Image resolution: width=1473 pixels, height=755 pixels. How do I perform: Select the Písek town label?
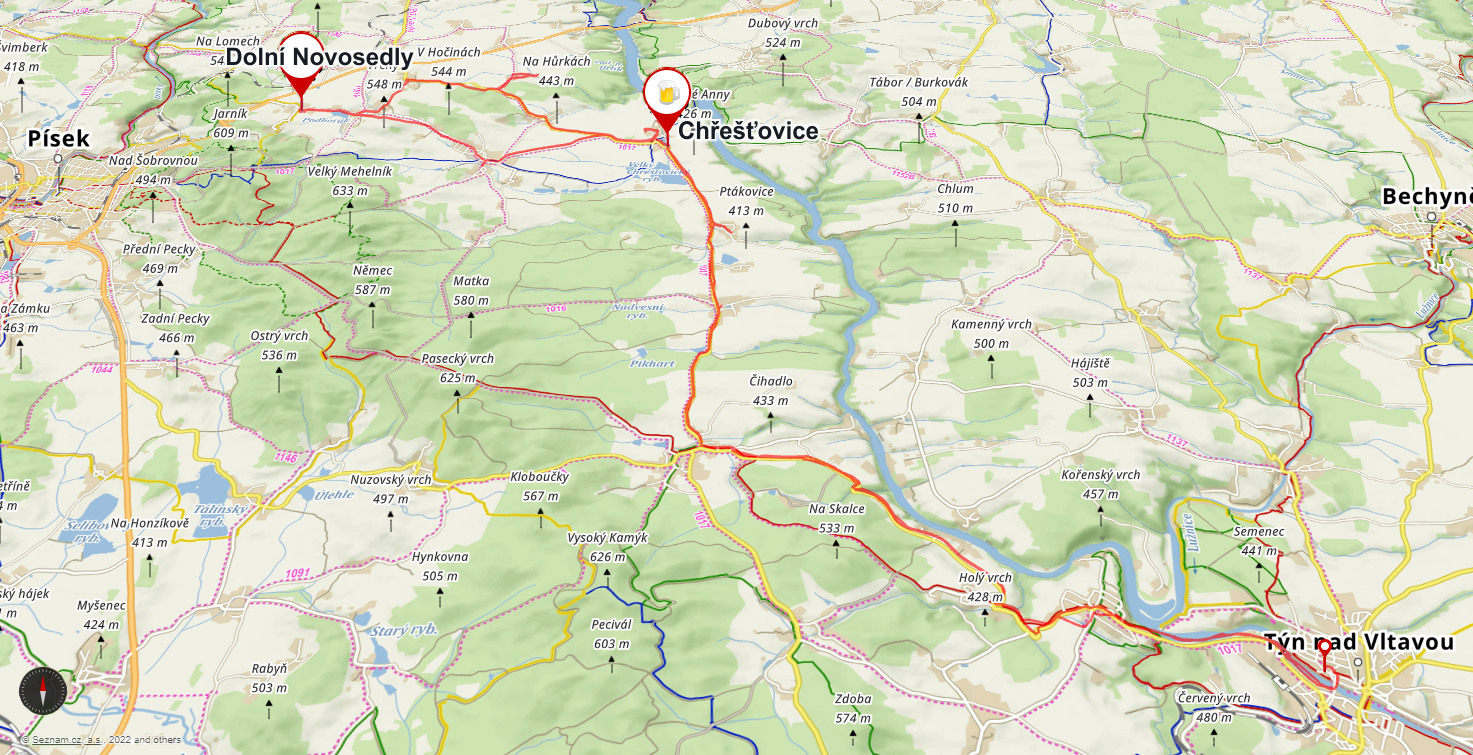tap(58, 139)
